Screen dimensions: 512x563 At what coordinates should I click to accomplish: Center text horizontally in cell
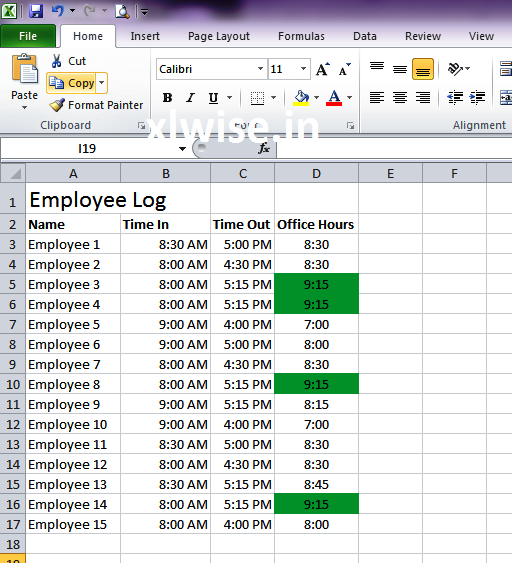pos(400,97)
